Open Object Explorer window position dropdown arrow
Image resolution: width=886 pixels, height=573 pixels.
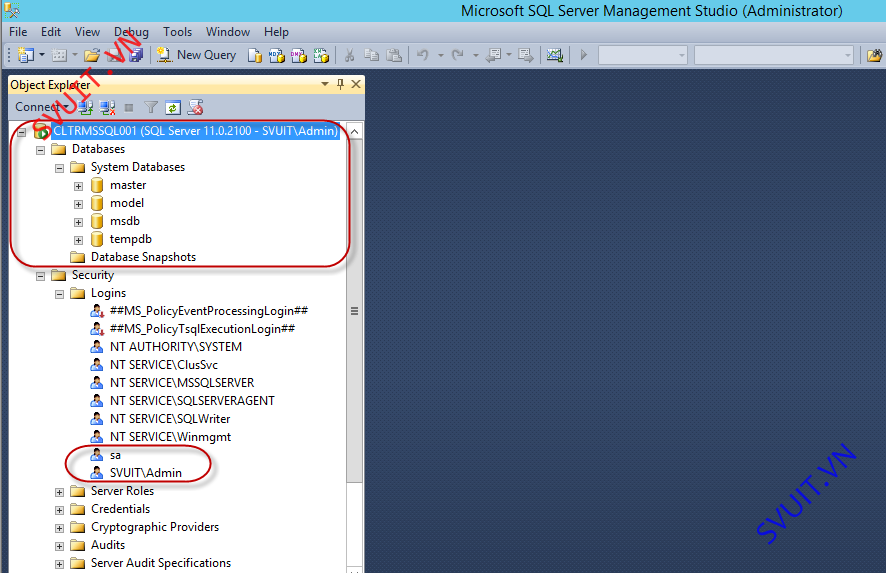point(325,84)
